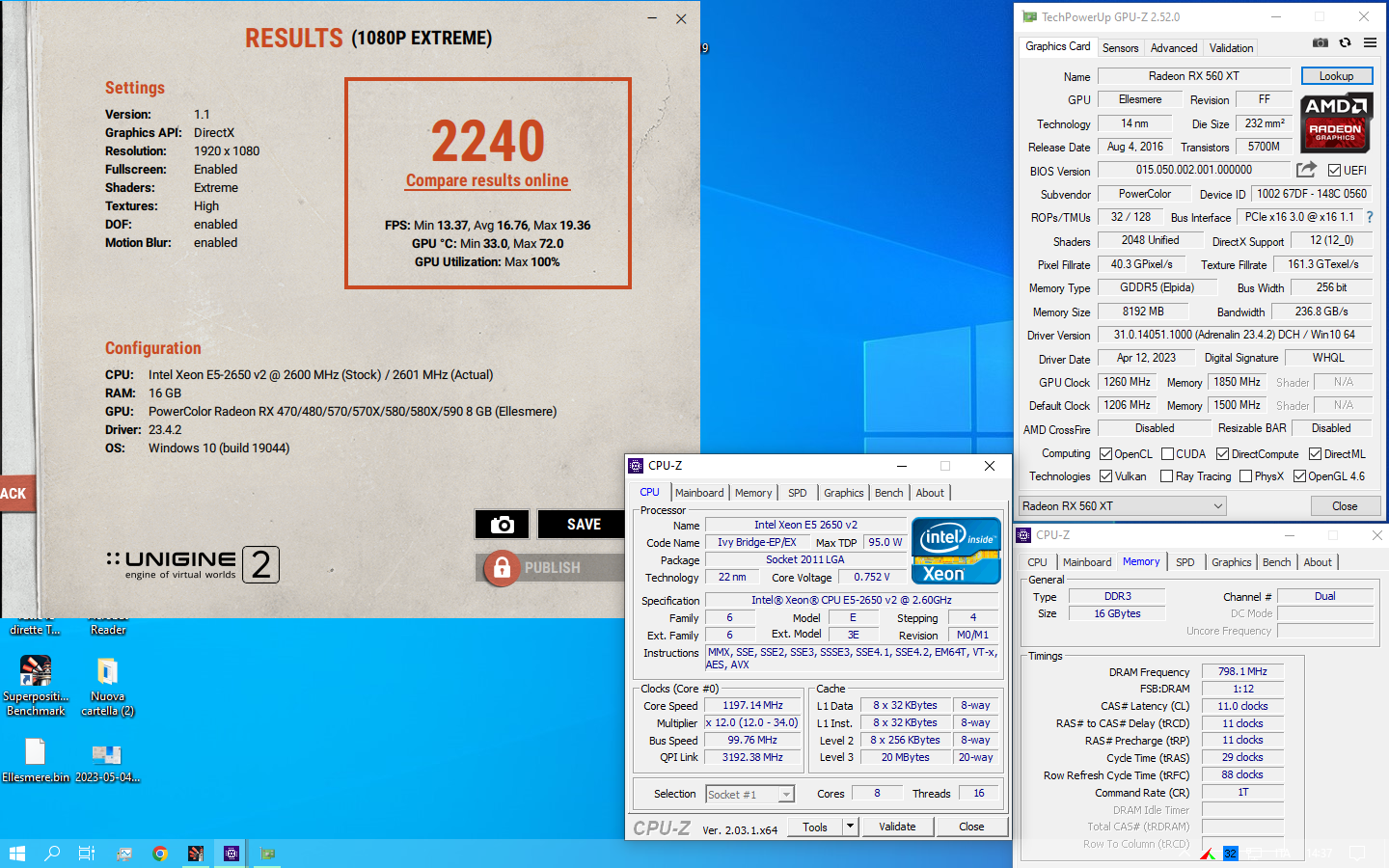Click the Specification field in CPU-Z
Image resolution: width=1389 pixels, height=868 pixels.
click(852, 600)
